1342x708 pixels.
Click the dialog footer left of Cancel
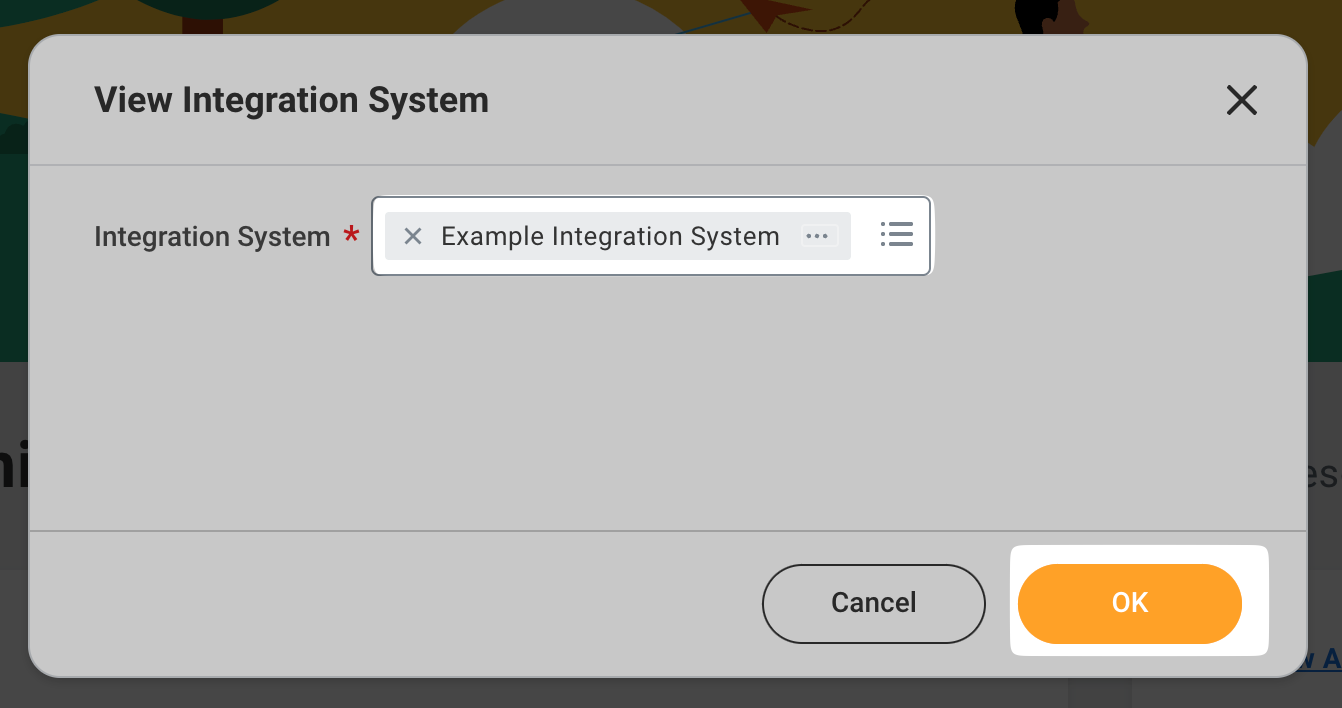point(400,603)
